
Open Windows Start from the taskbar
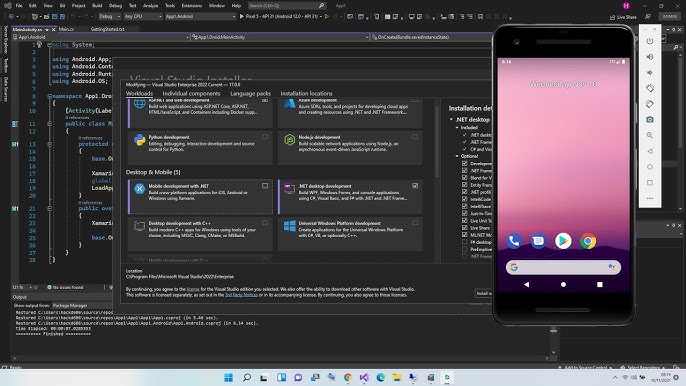(x=228, y=377)
